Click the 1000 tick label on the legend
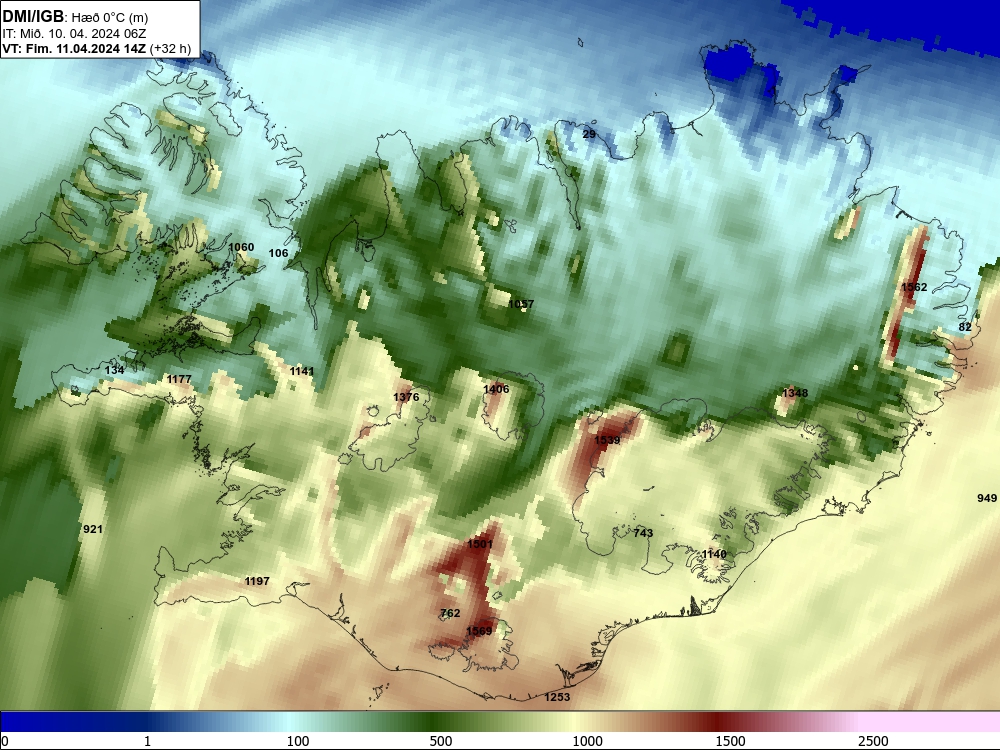Screen dimensions: 1000x750 pyautogui.click(x=587, y=741)
